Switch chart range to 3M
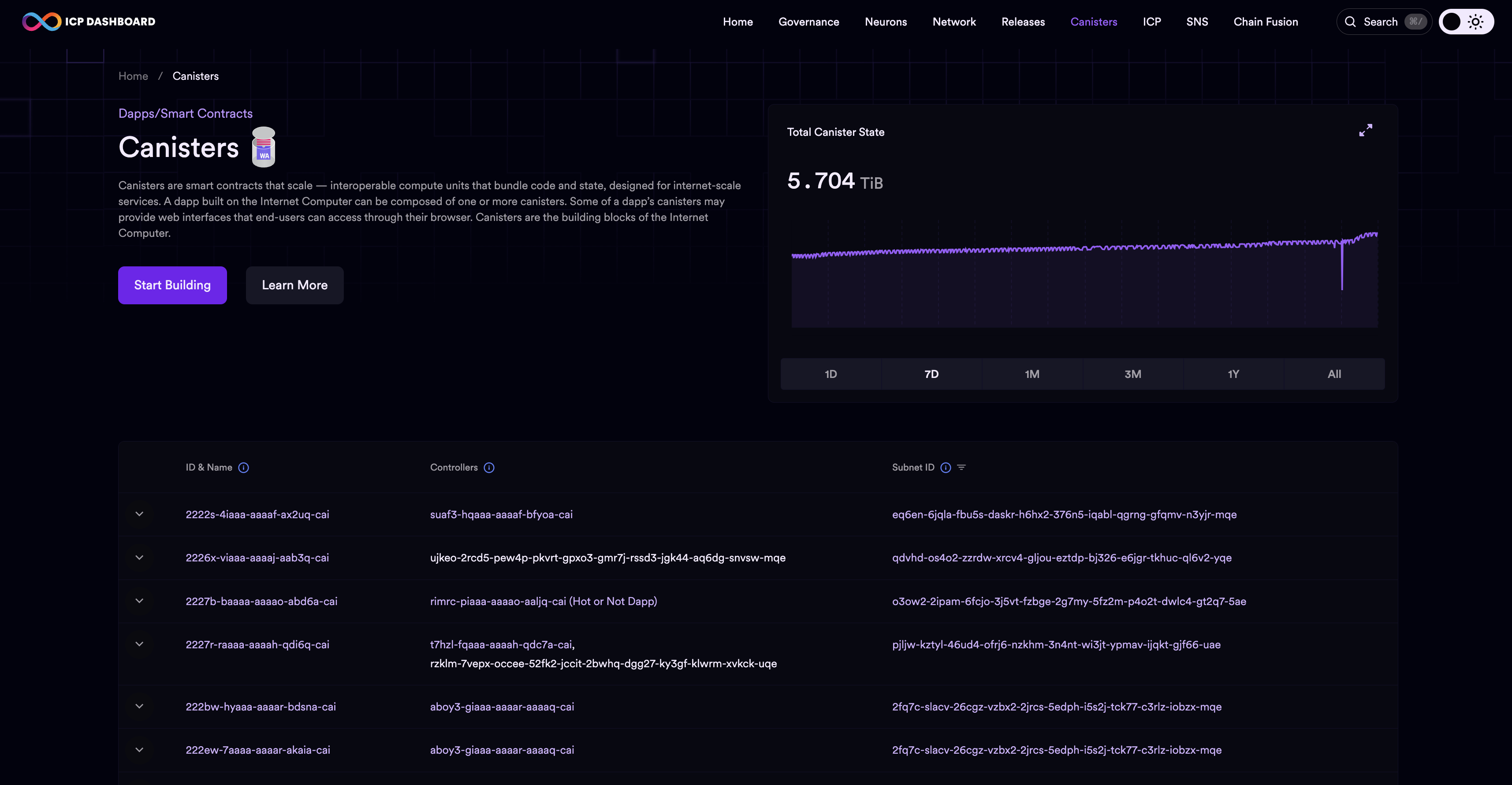 pyautogui.click(x=1133, y=374)
